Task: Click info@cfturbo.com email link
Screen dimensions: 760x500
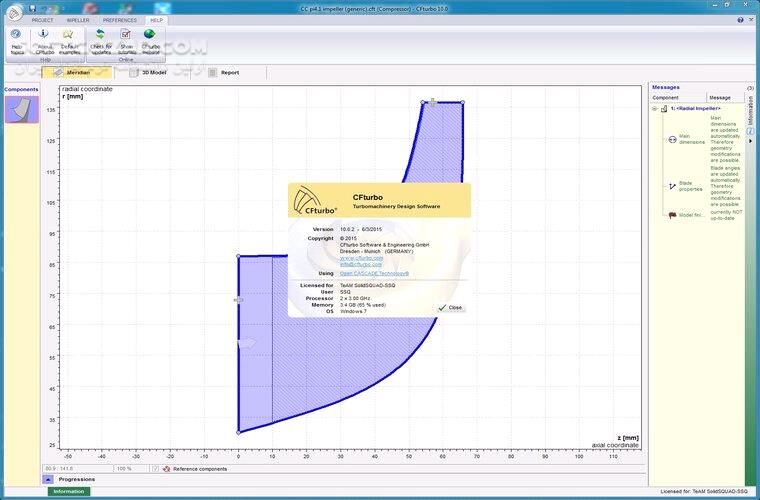Action: coord(361,265)
